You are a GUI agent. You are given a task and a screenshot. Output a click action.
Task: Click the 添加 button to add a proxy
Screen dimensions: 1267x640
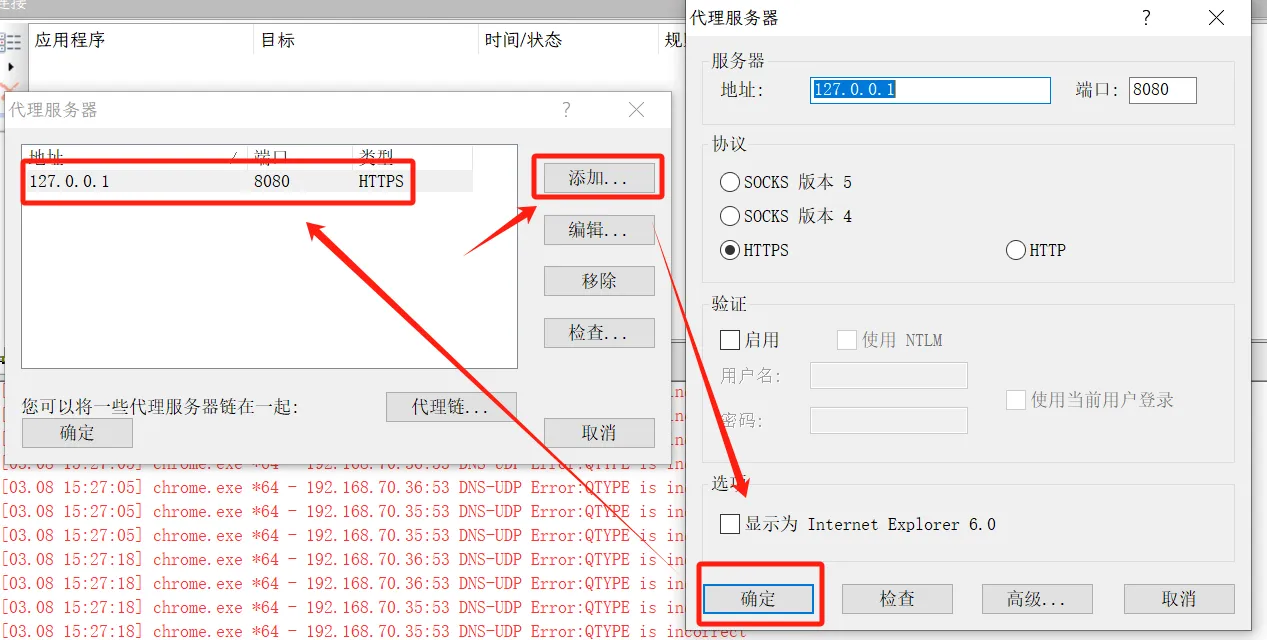598,176
